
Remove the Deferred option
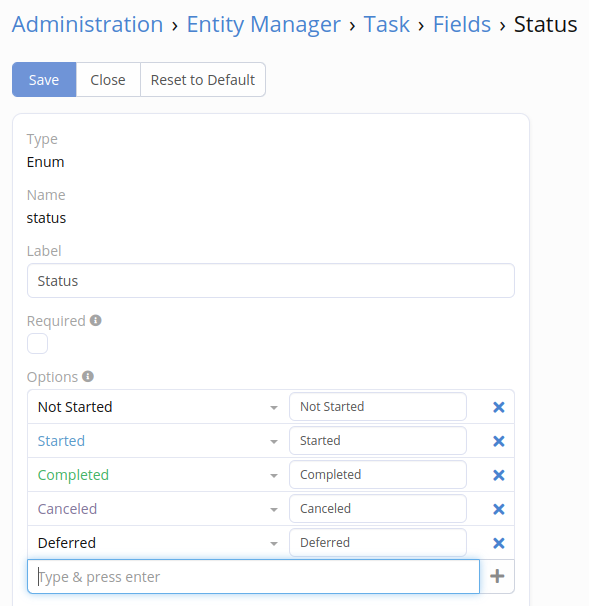coord(499,543)
